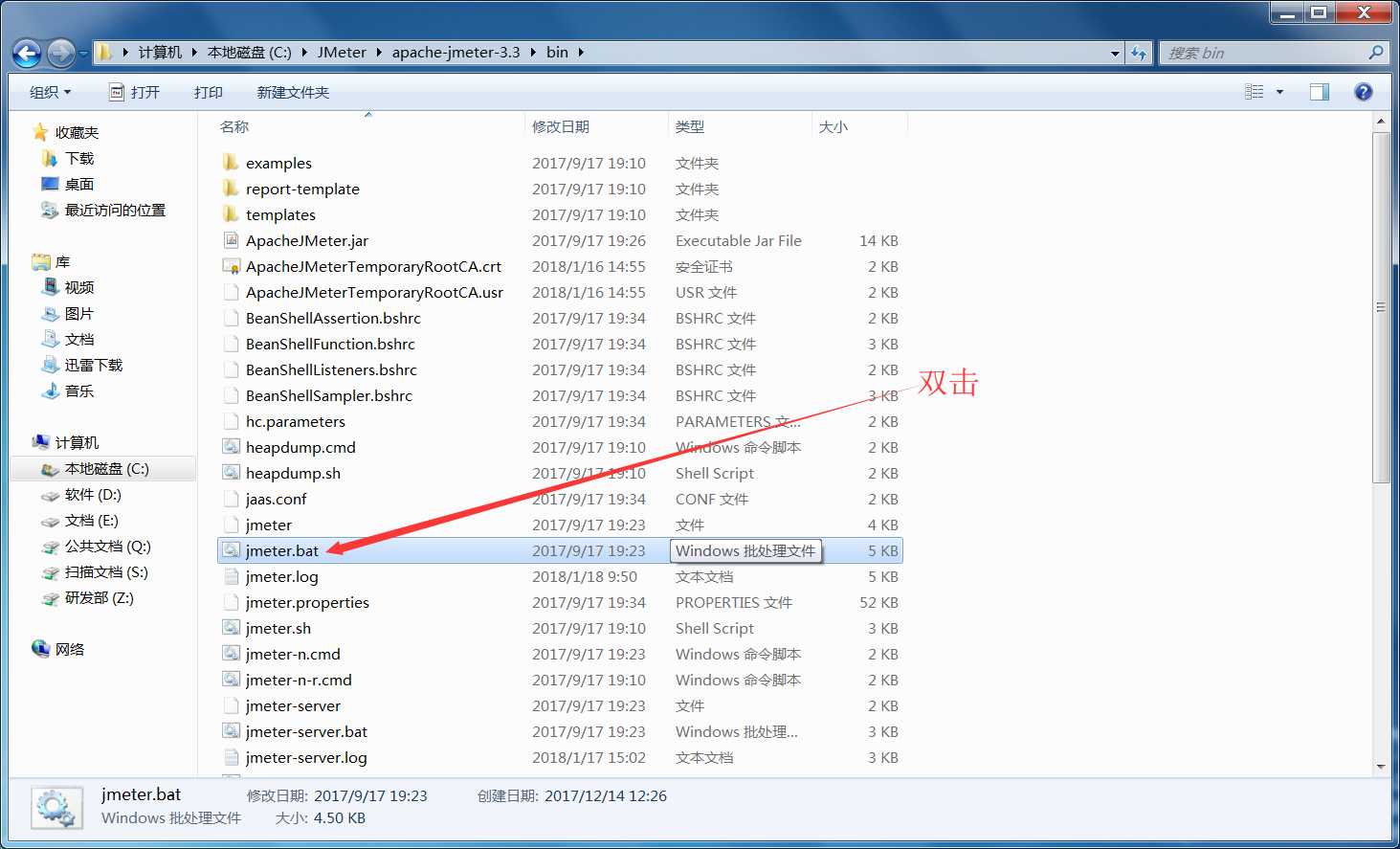Select 文档 (E:) drive

click(92, 520)
